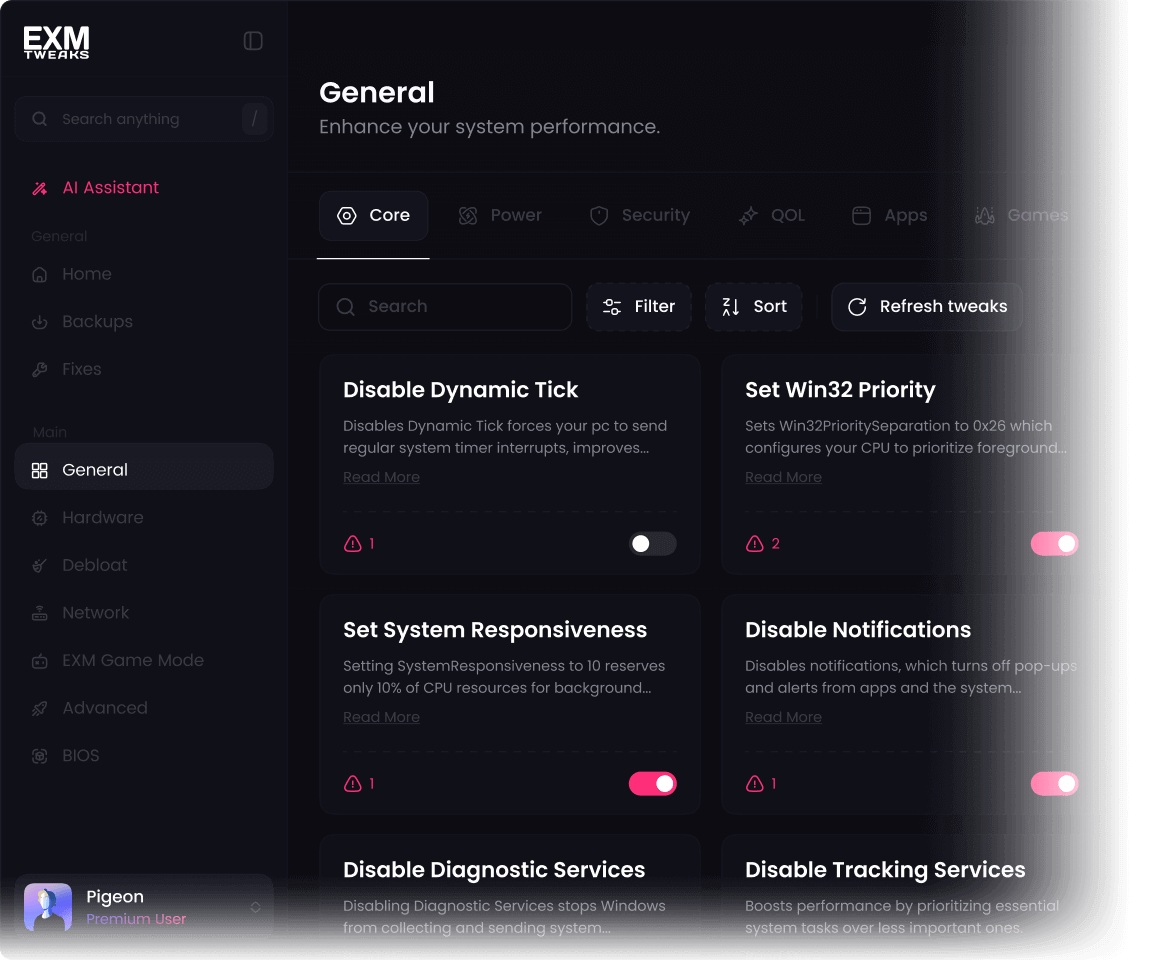Open the Filter options
The height and width of the screenshot is (960, 1155).
click(639, 306)
